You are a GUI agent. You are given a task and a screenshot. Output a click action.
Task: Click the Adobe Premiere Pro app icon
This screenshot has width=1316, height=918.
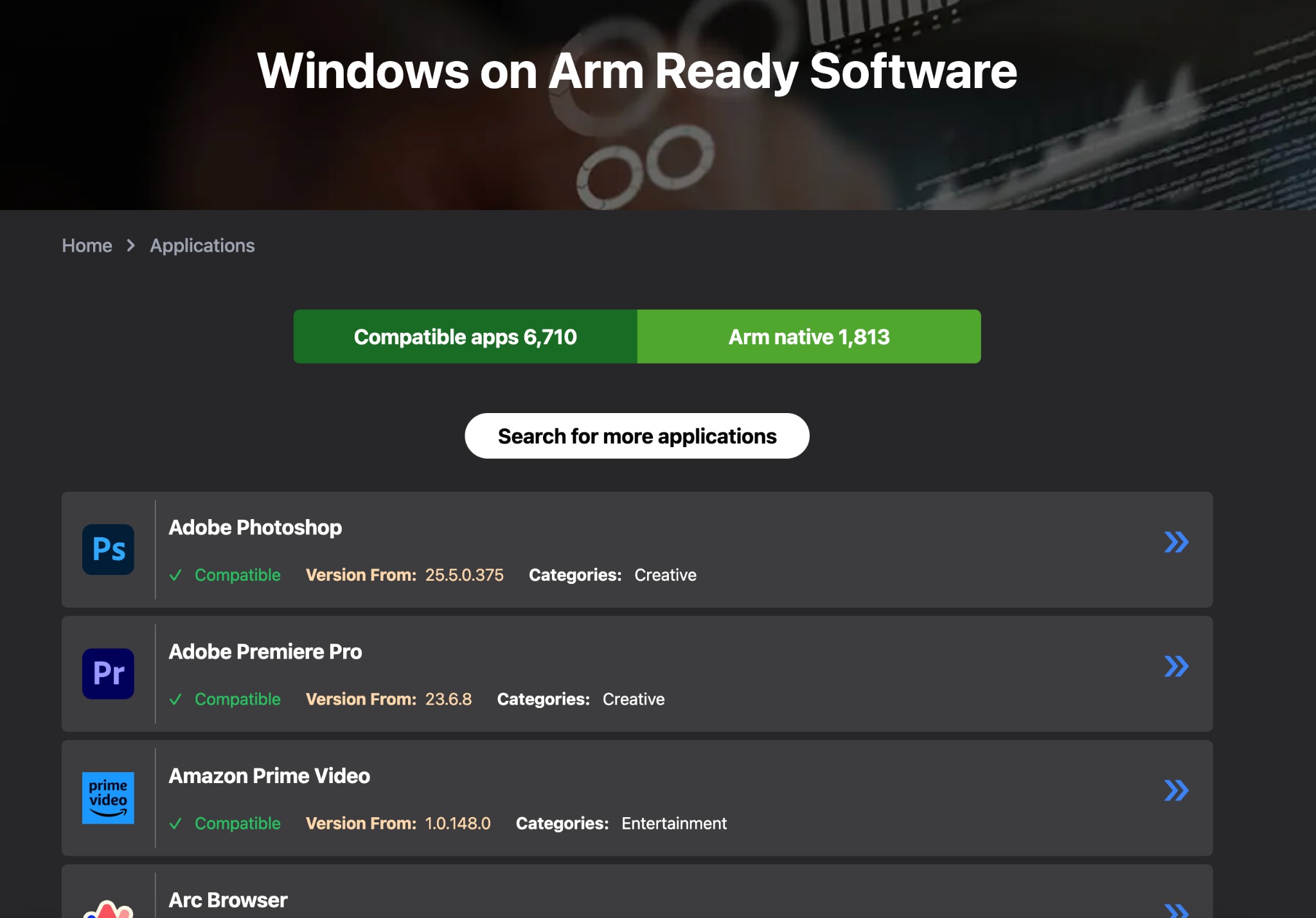pyautogui.click(x=108, y=673)
